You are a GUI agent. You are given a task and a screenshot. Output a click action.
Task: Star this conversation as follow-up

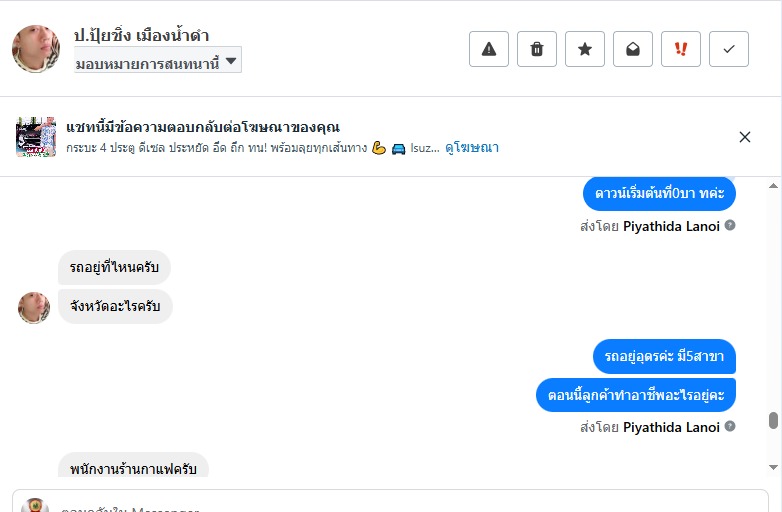point(585,49)
